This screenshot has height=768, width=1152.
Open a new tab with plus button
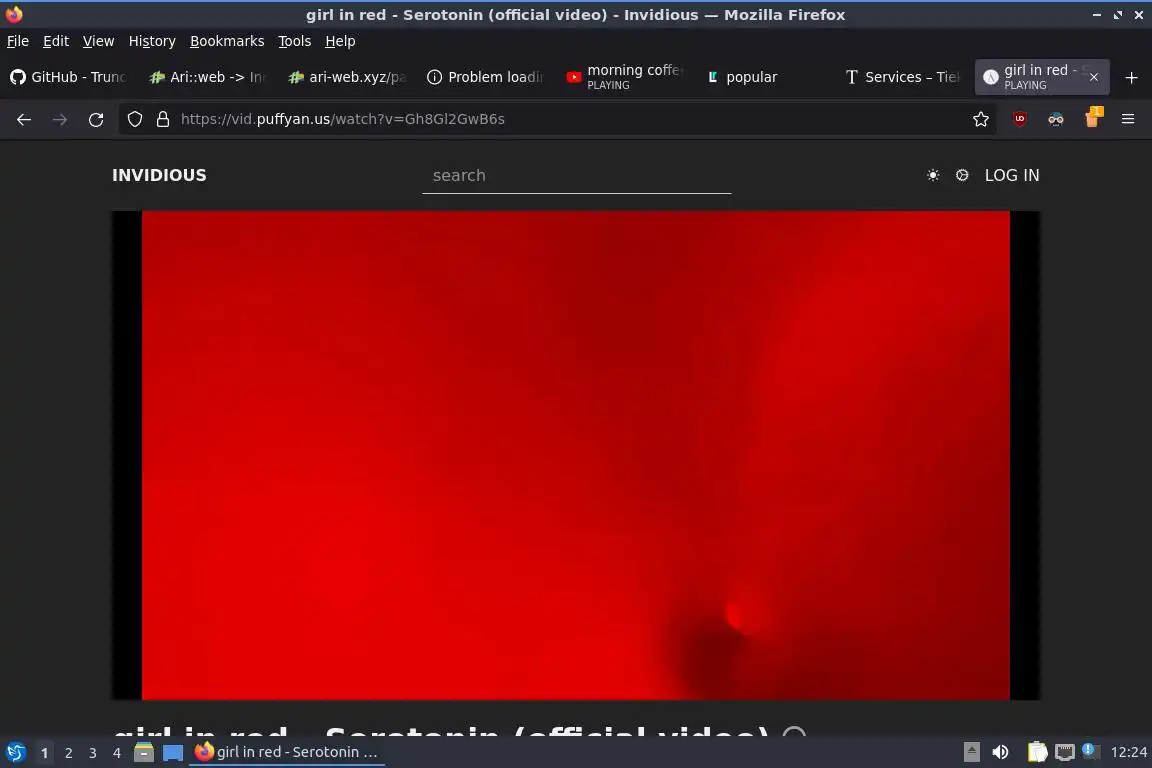(x=1131, y=77)
